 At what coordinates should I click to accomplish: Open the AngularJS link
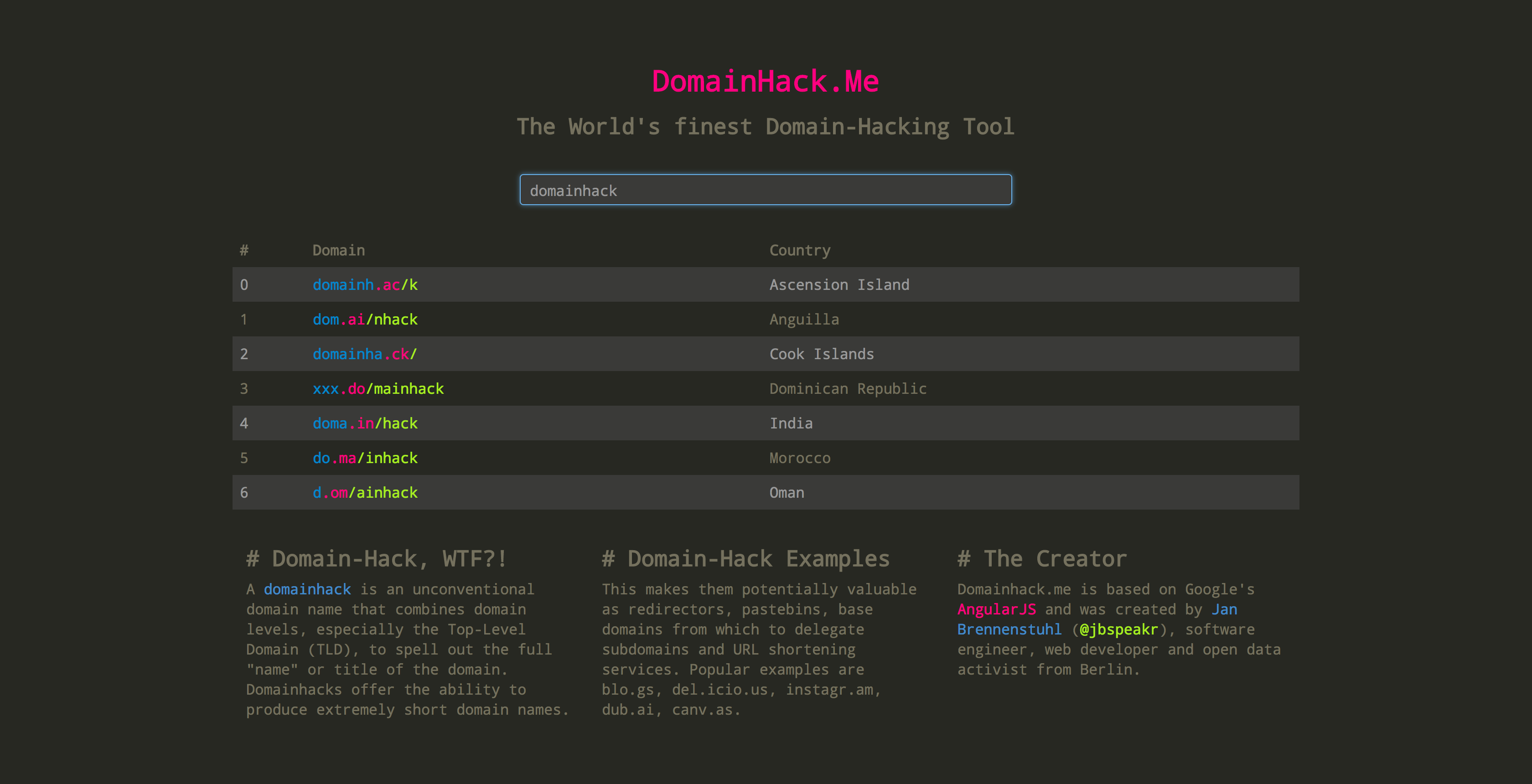pyautogui.click(x=996, y=609)
